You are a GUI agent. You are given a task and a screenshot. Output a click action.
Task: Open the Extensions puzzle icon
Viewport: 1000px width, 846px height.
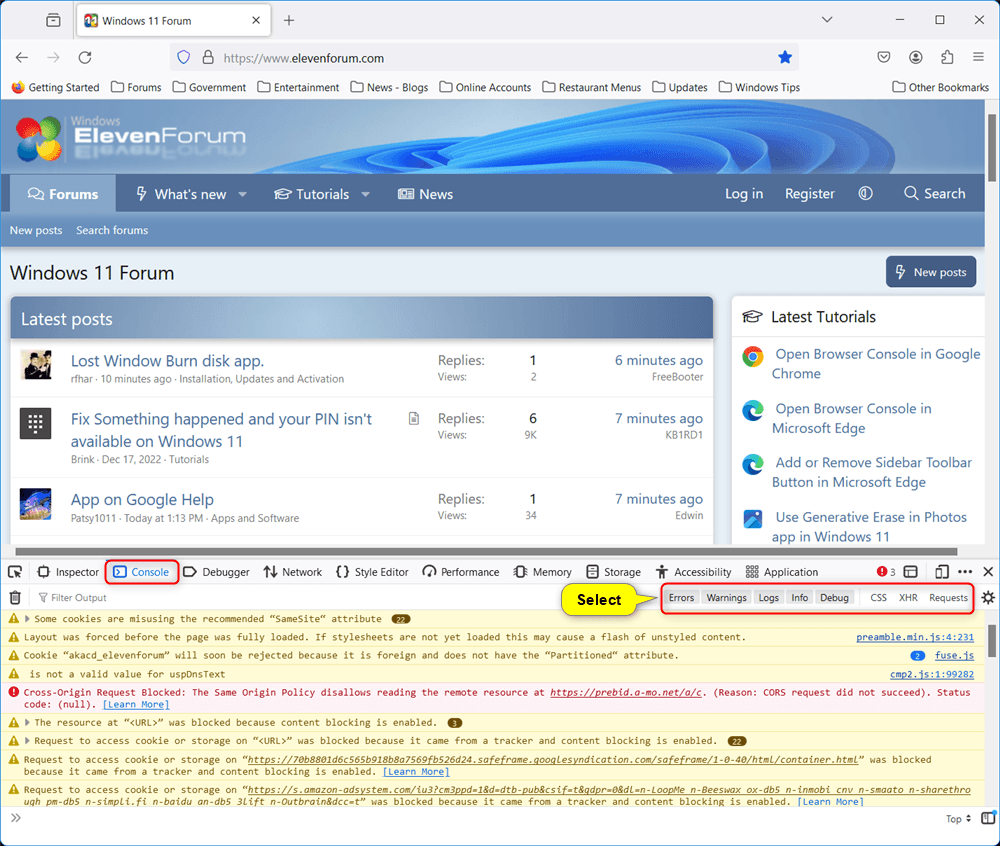(947, 57)
